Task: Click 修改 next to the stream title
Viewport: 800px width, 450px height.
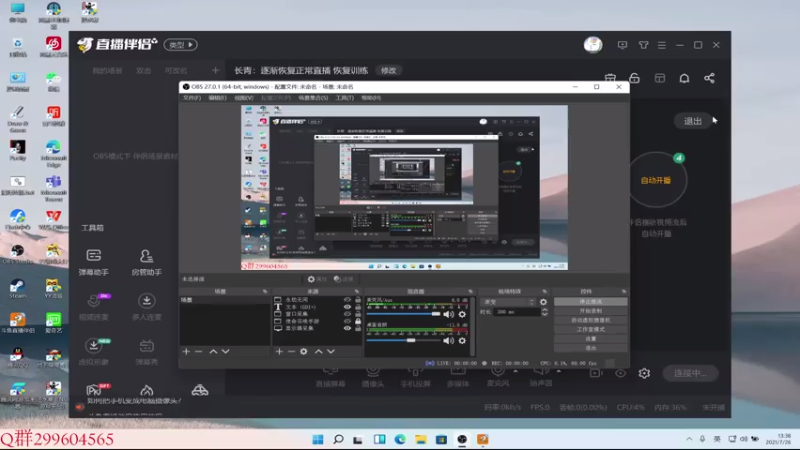Action: coord(388,70)
